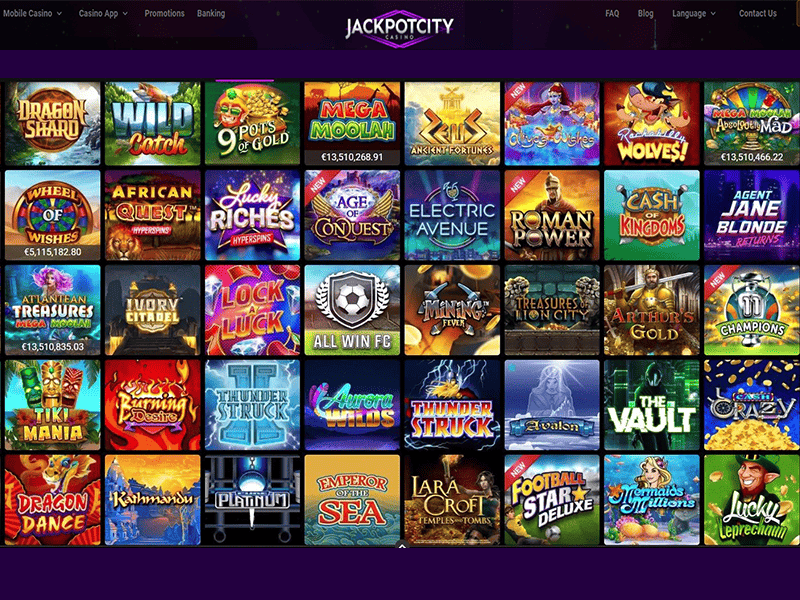Select the Wheel of Wishes jackpot tile
800x600 pixels.
(53, 215)
